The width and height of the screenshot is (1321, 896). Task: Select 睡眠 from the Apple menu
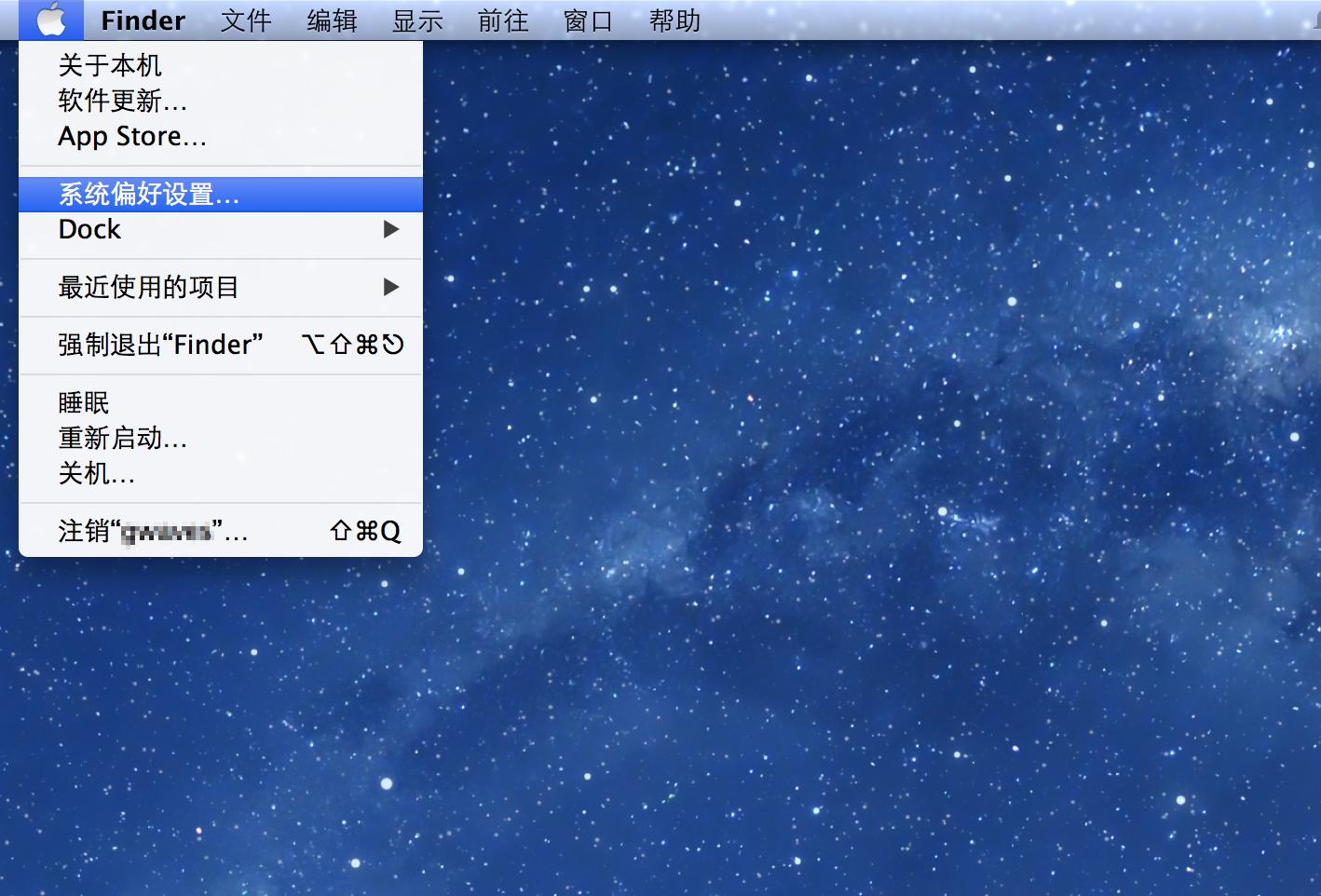(221, 402)
